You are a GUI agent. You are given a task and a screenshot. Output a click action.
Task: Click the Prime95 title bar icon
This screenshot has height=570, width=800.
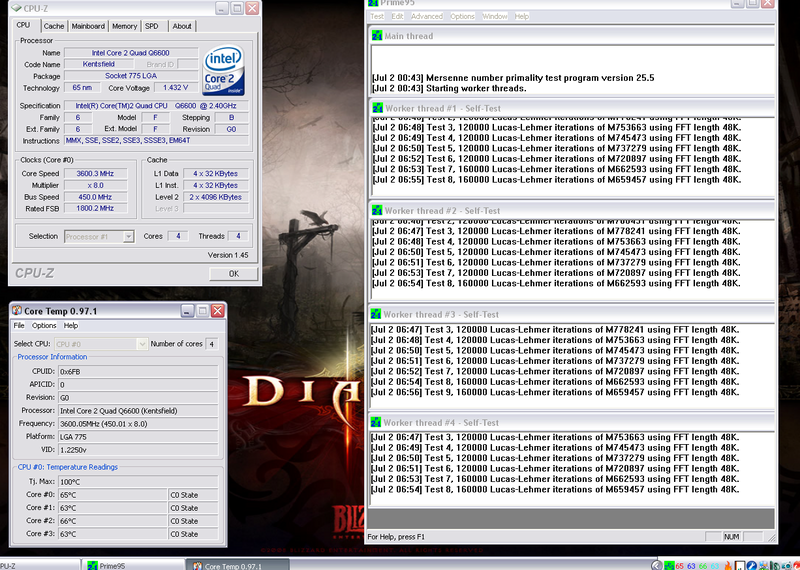click(x=373, y=3)
